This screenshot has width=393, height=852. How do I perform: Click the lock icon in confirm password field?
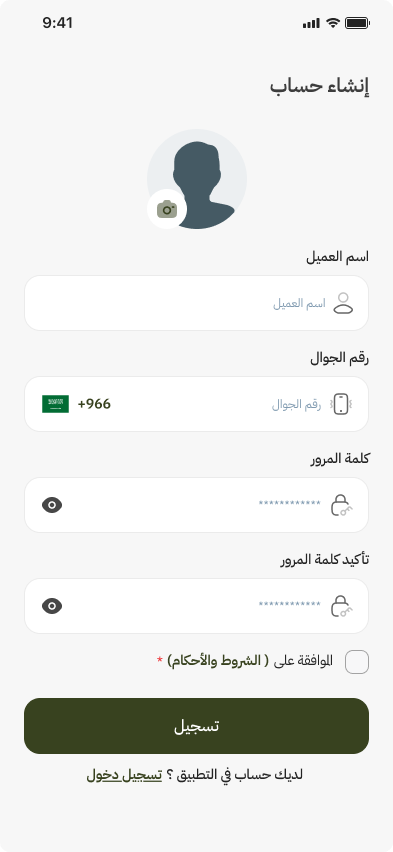click(x=341, y=606)
